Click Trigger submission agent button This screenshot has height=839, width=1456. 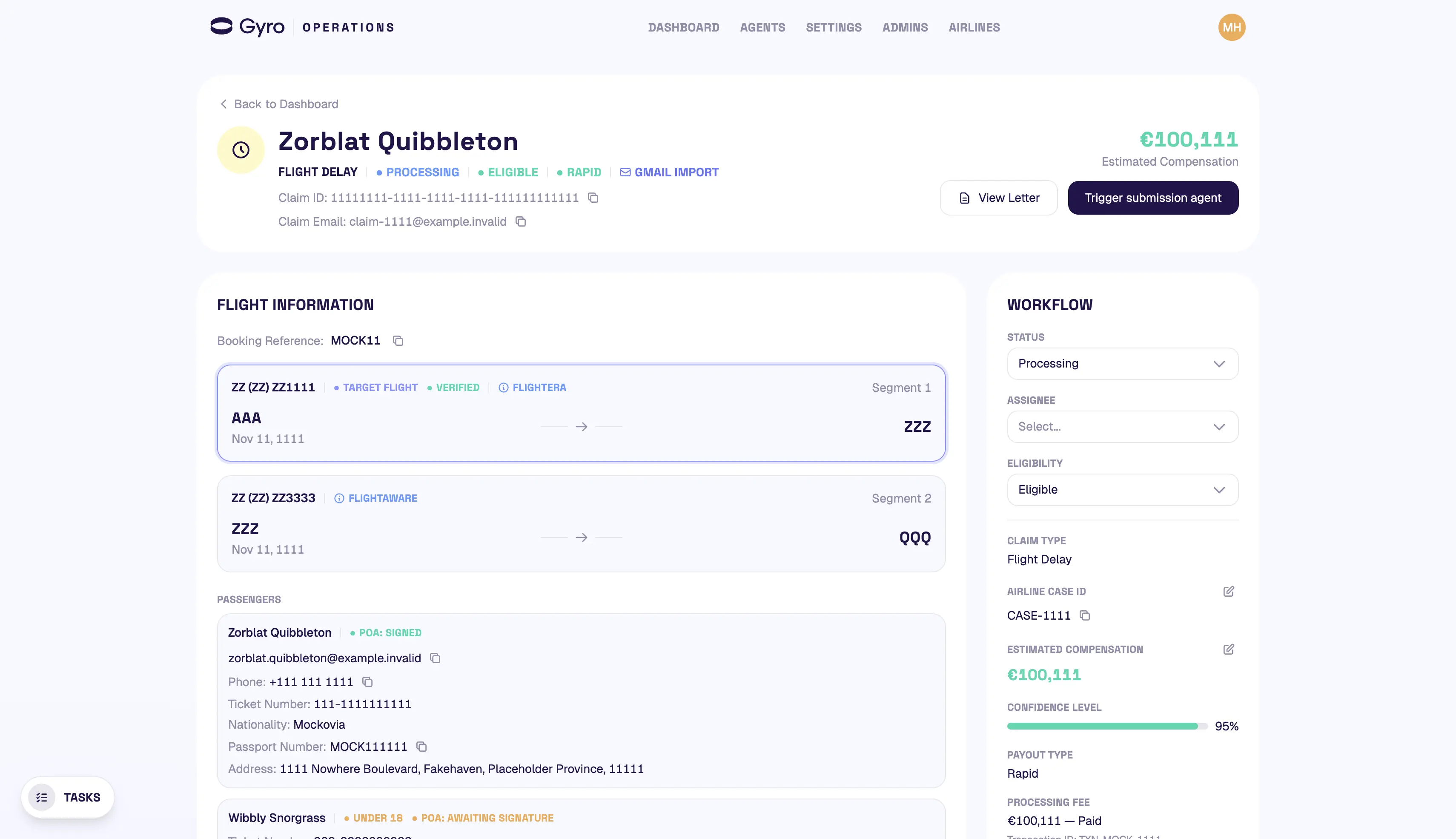point(1153,198)
